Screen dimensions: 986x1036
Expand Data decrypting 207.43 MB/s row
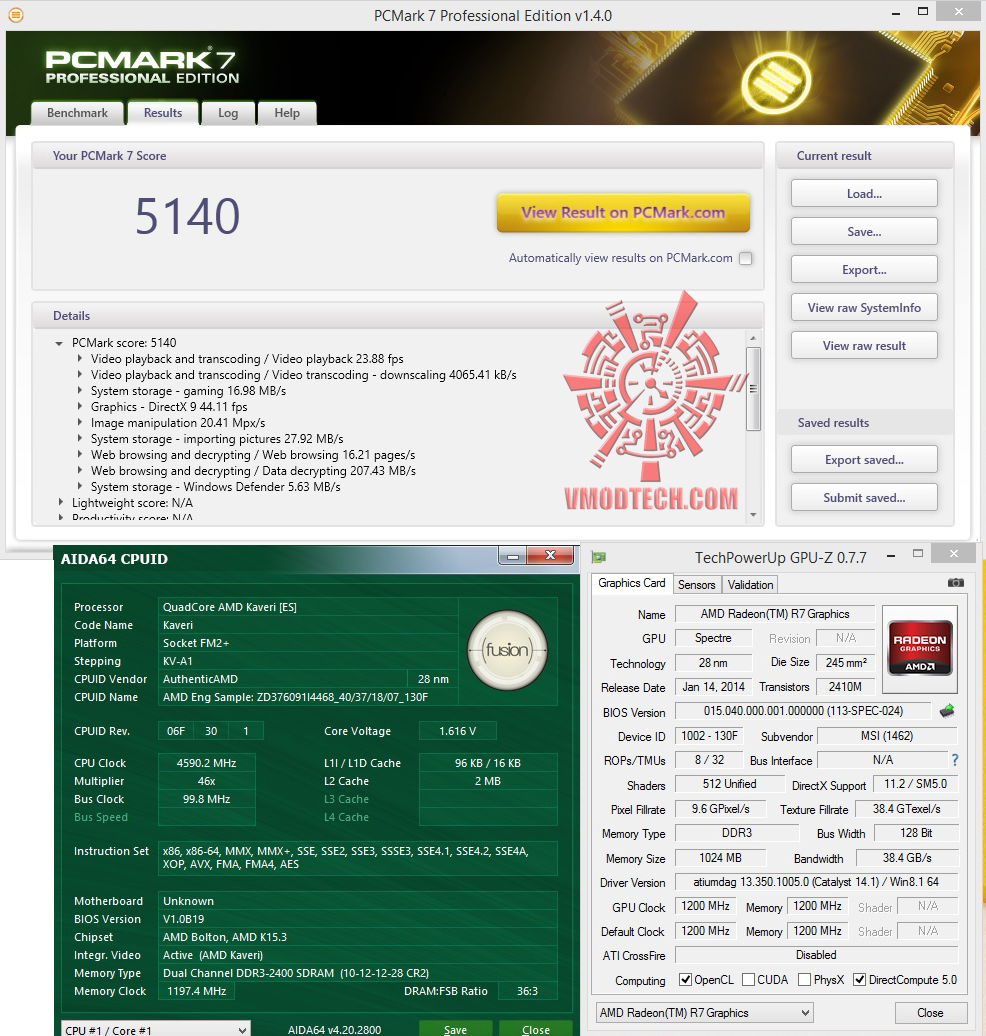coord(80,470)
